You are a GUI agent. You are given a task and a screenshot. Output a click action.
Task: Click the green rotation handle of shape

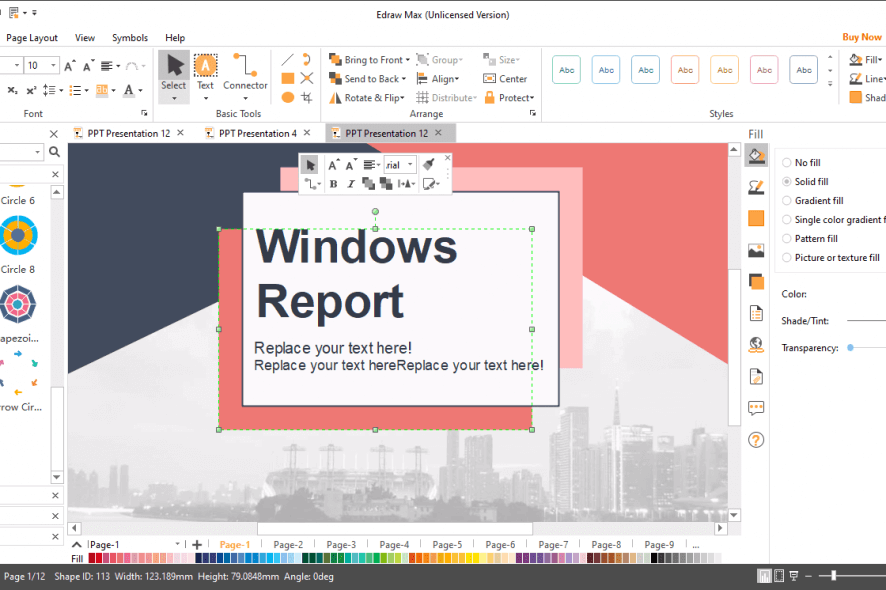coord(375,211)
